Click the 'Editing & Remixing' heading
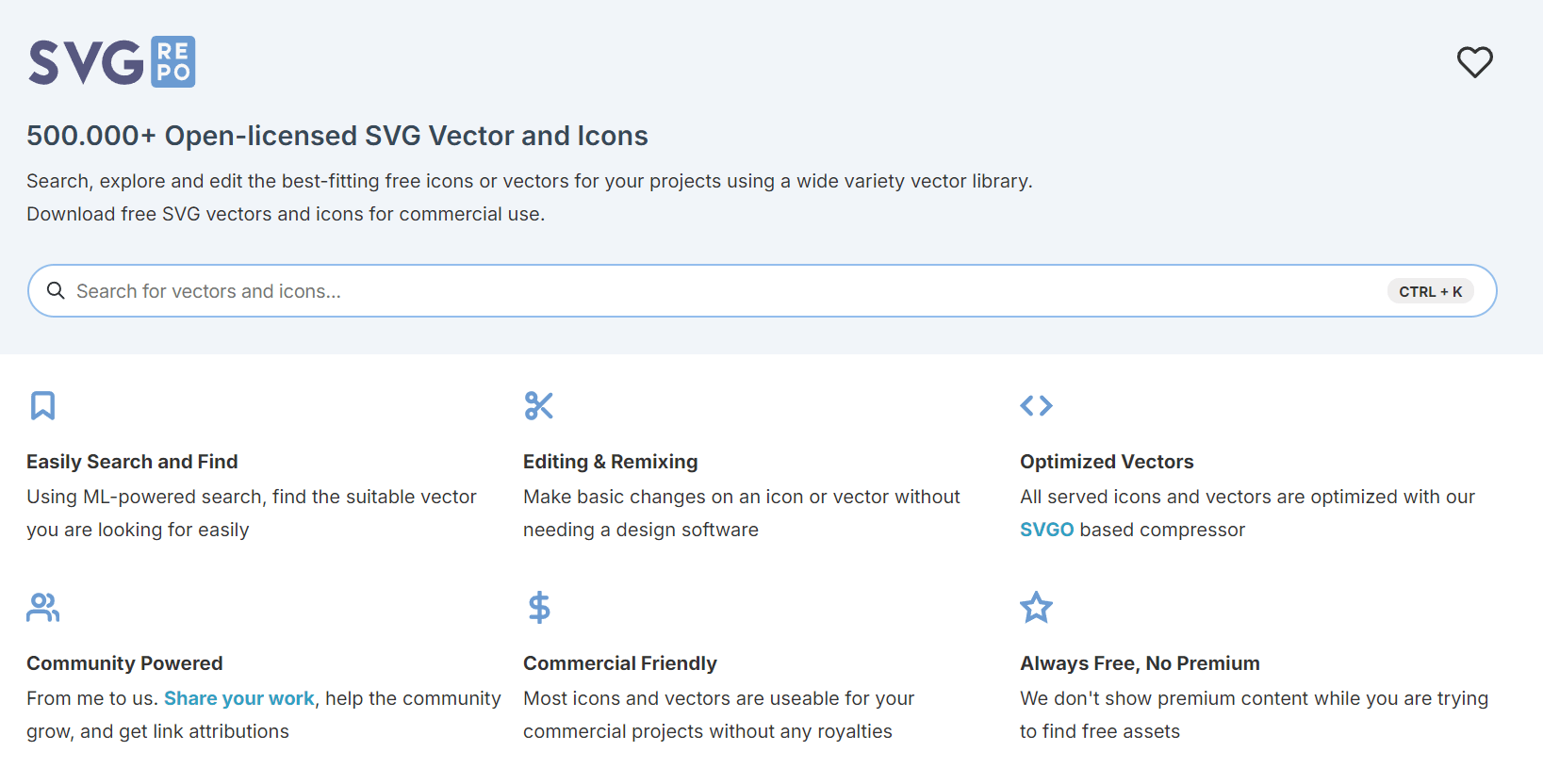This screenshot has height=784, width=1543. 611,462
